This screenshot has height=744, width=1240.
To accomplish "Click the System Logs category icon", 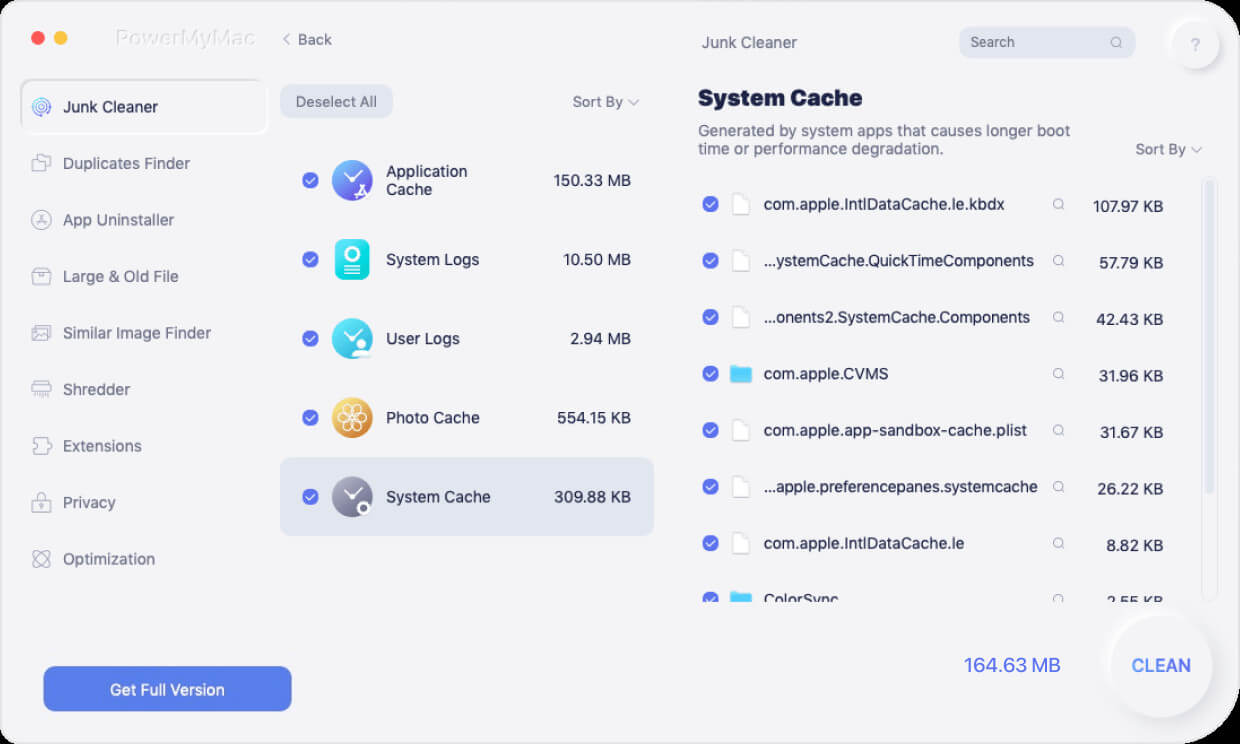I will click(x=352, y=259).
